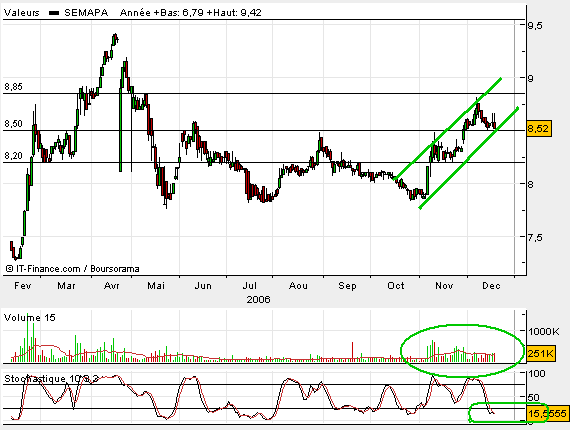Click the 7,5 price axis label
Screen dimensions: 570x430
point(535,238)
